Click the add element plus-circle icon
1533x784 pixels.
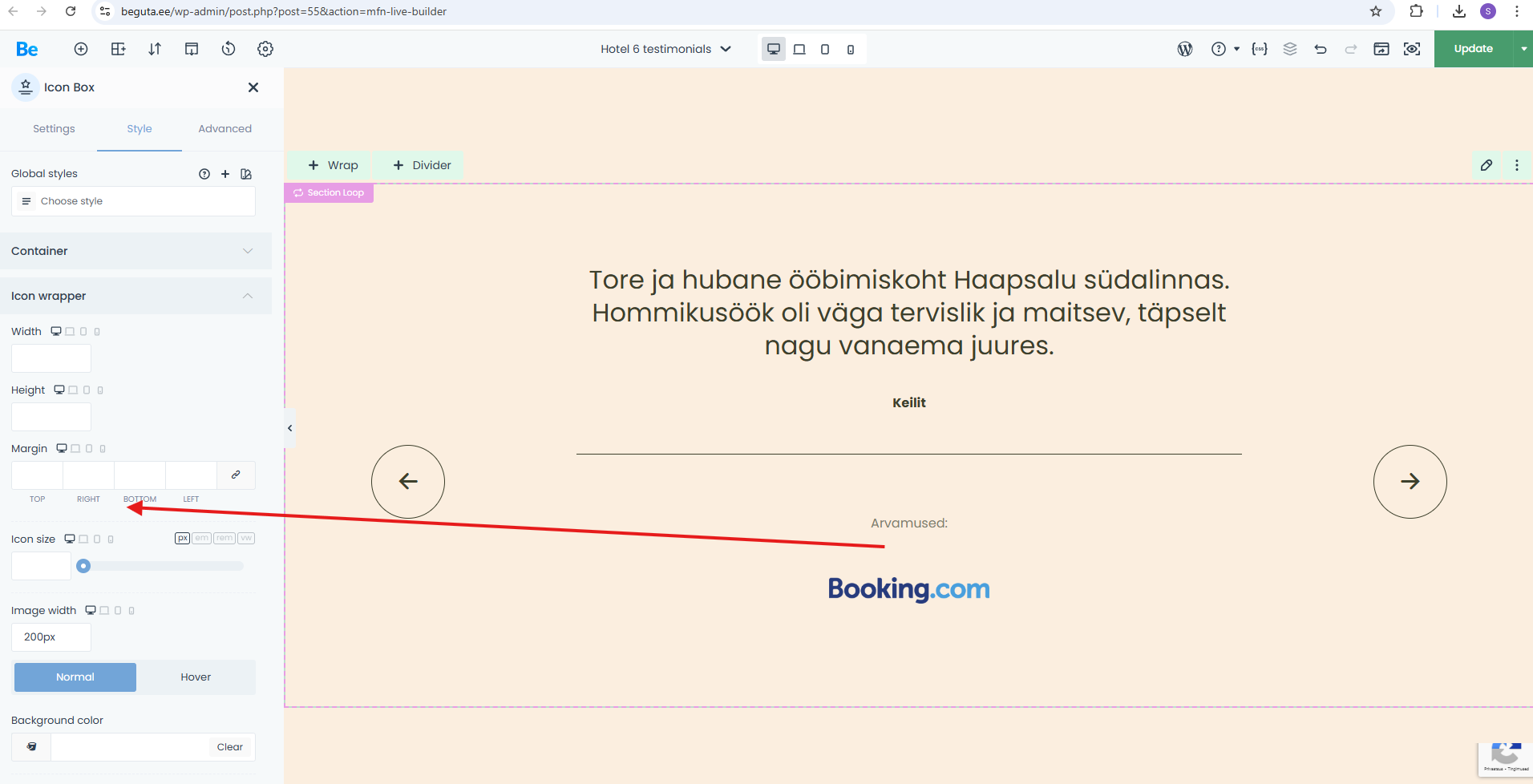(81, 49)
